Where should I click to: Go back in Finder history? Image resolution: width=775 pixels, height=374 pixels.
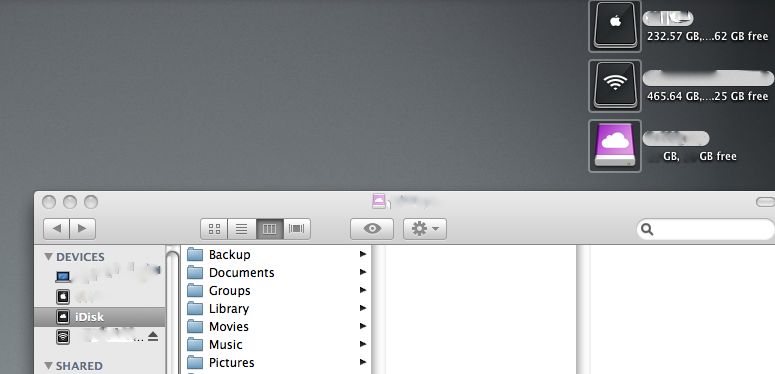[x=56, y=229]
